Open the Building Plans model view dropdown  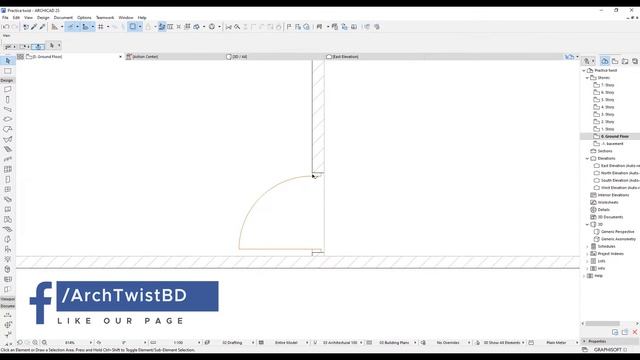[x=415, y=343]
